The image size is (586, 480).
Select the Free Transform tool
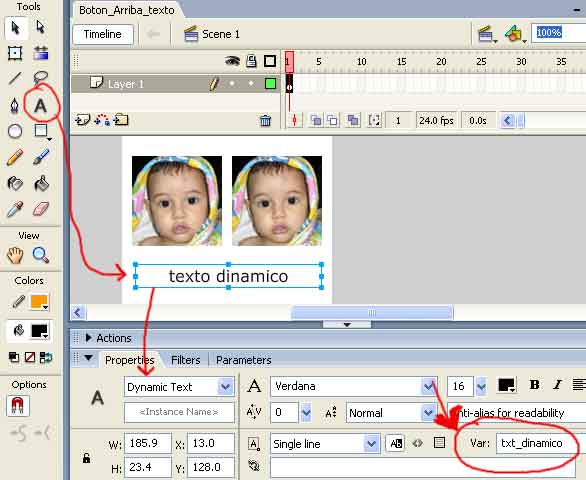click(15, 53)
